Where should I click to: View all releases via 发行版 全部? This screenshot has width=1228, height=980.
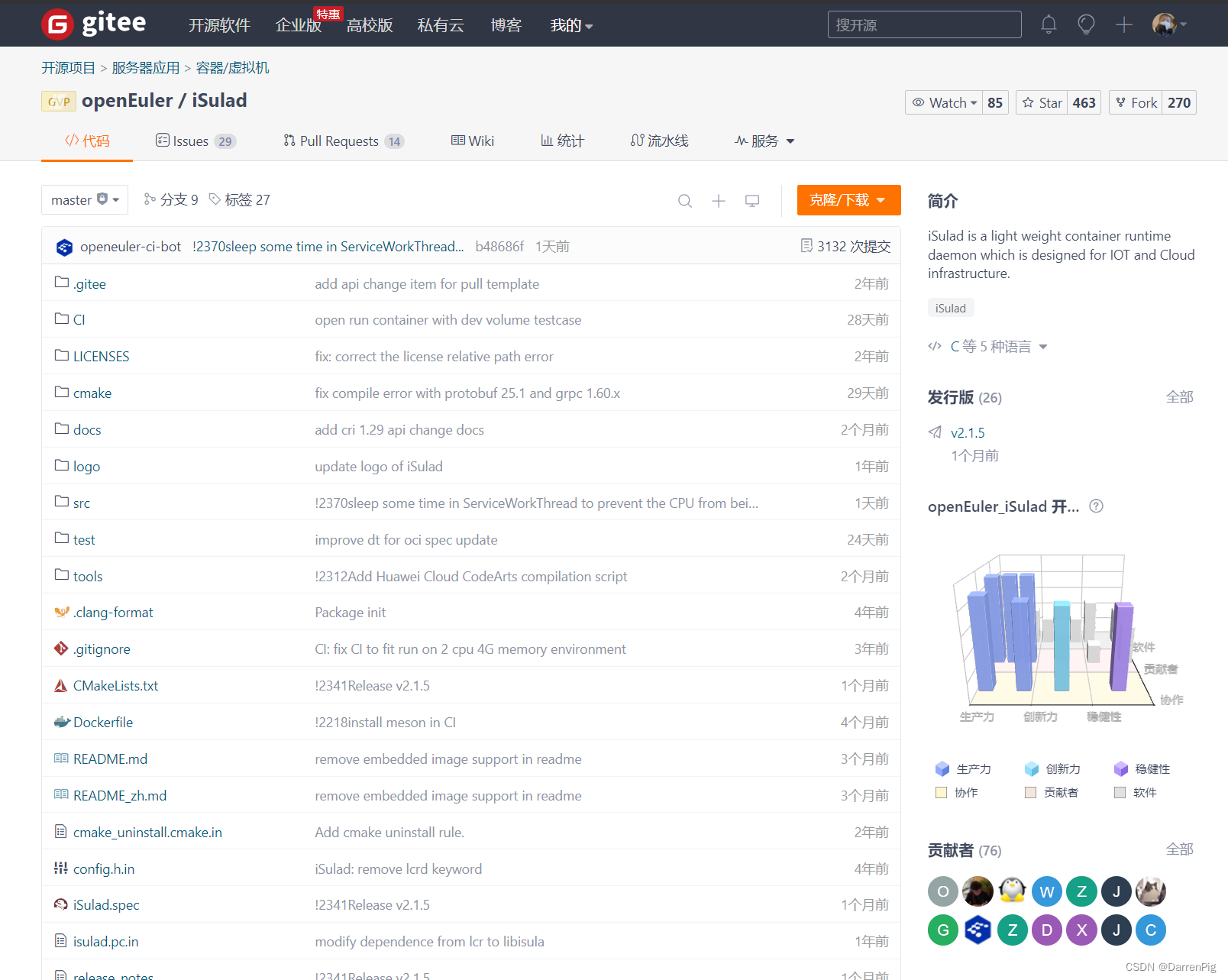coord(1179,396)
